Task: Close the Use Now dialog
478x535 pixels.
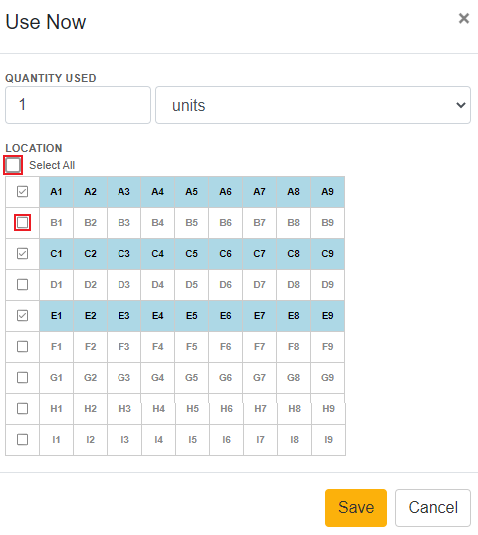Action: click(x=464, y=18)
